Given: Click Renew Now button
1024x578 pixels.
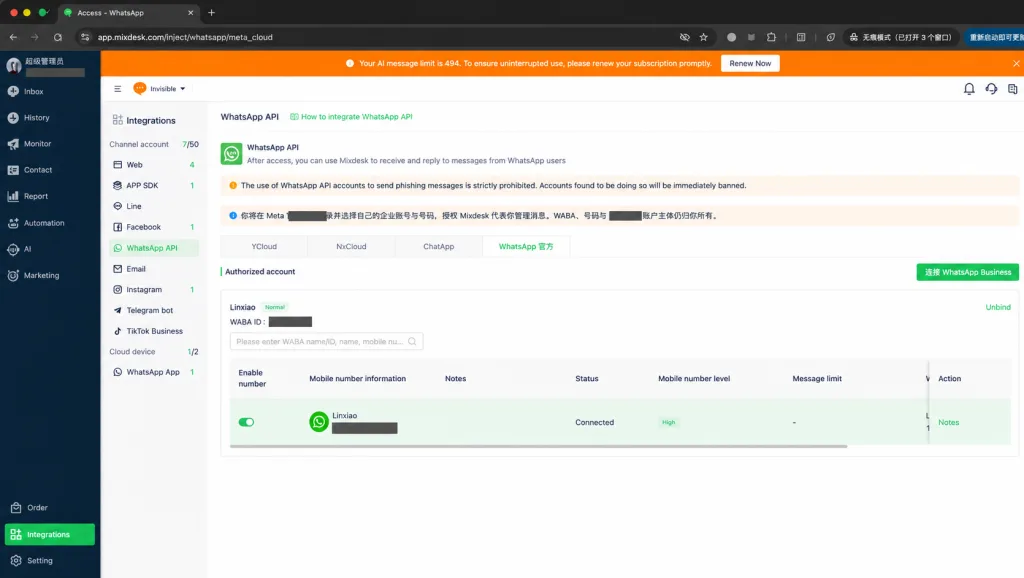Looking at the screenshot, I should click(750, 63).
